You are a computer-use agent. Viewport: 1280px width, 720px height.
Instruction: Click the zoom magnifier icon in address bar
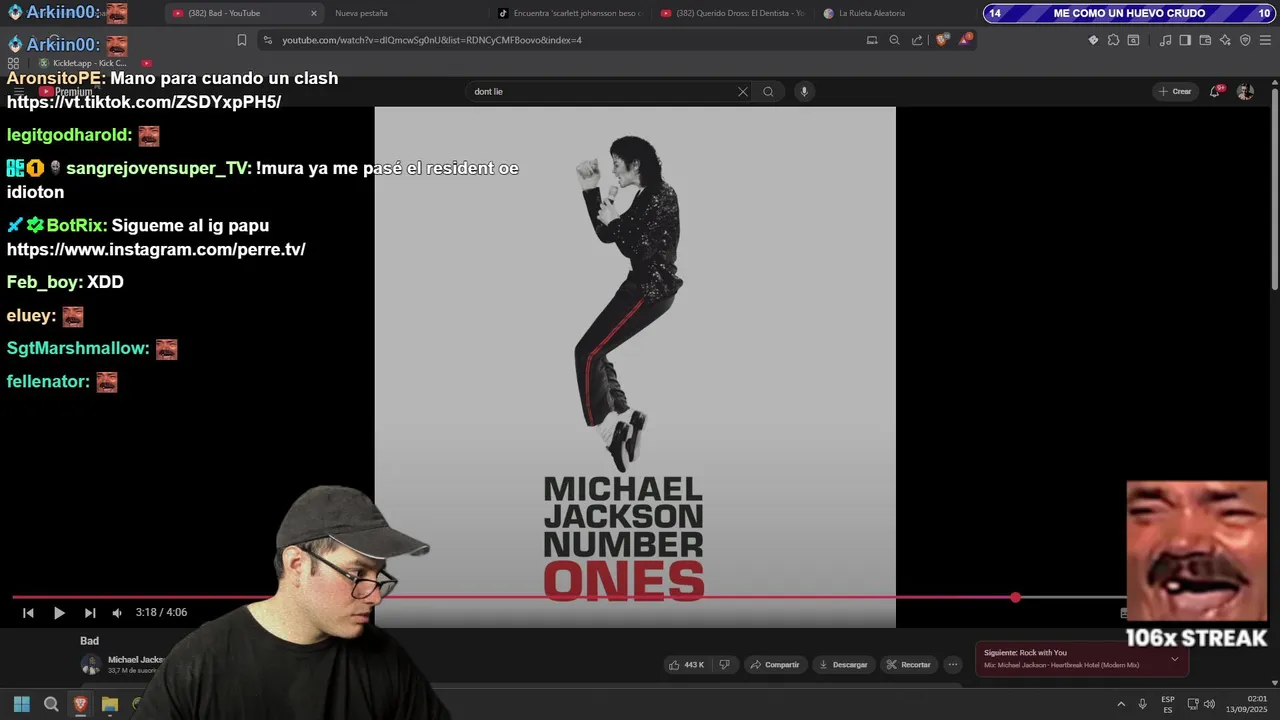[893, 40]
